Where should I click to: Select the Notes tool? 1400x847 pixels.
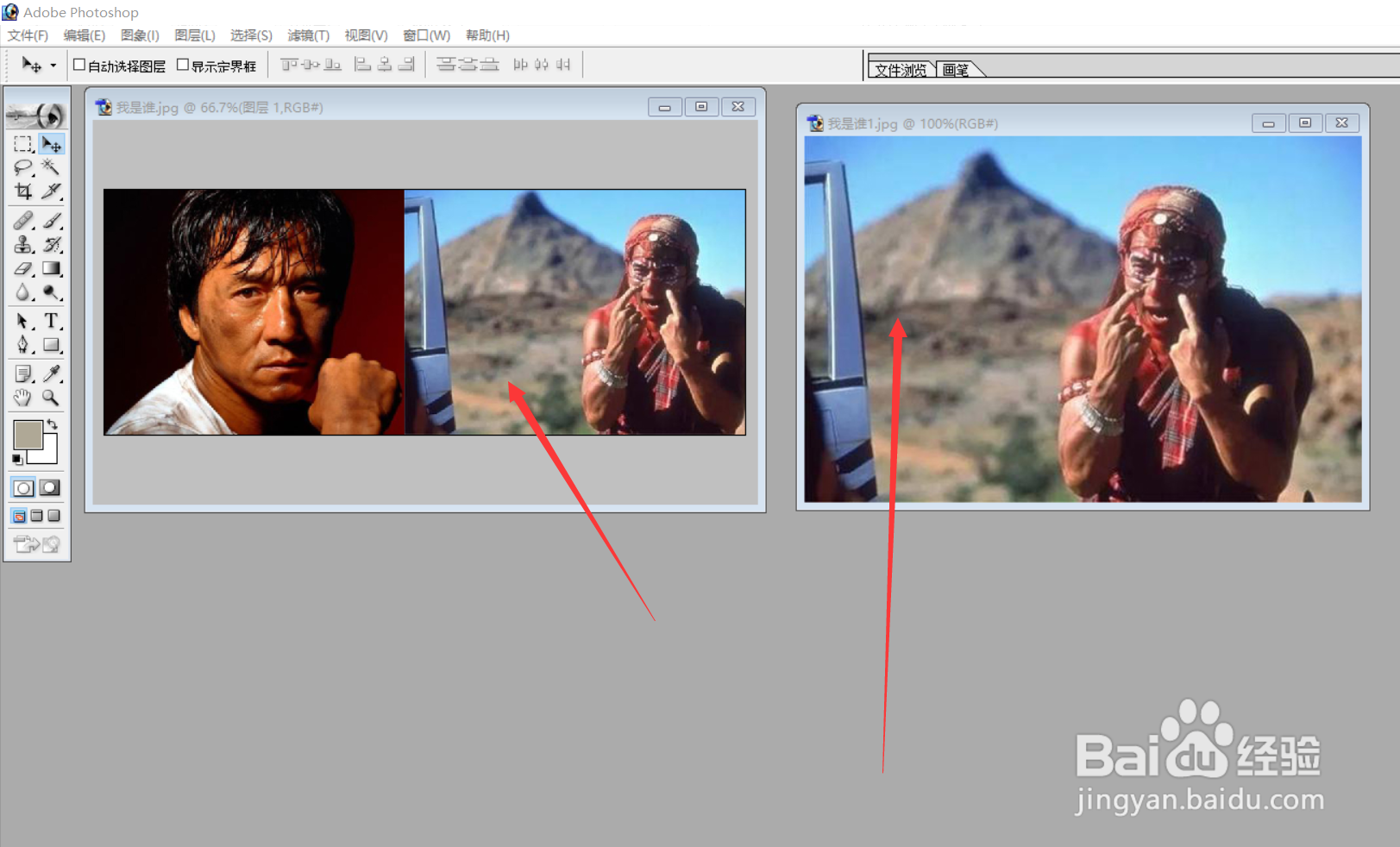click(x=23, y=374)
